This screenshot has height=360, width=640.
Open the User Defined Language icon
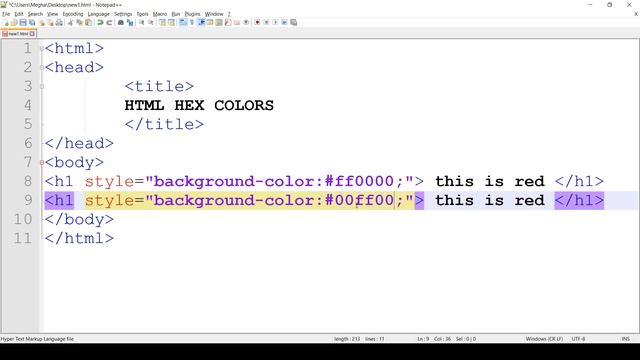click(210, 22)
